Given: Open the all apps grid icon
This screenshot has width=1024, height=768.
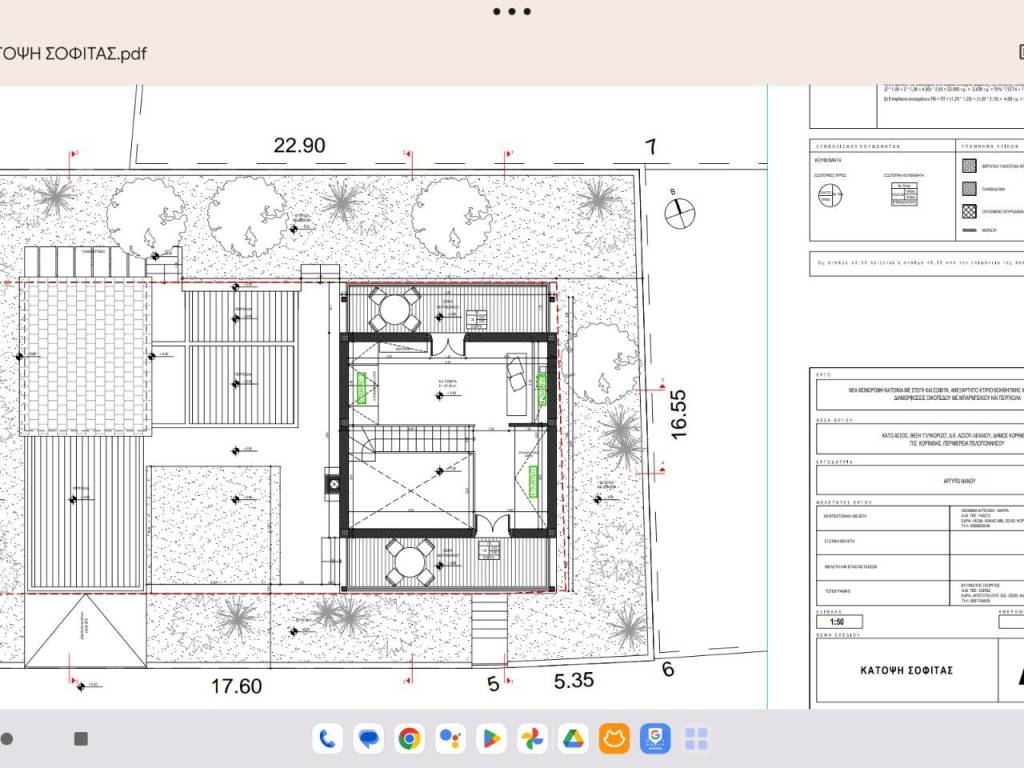Looking at the screenshot, I should [696, 739].
